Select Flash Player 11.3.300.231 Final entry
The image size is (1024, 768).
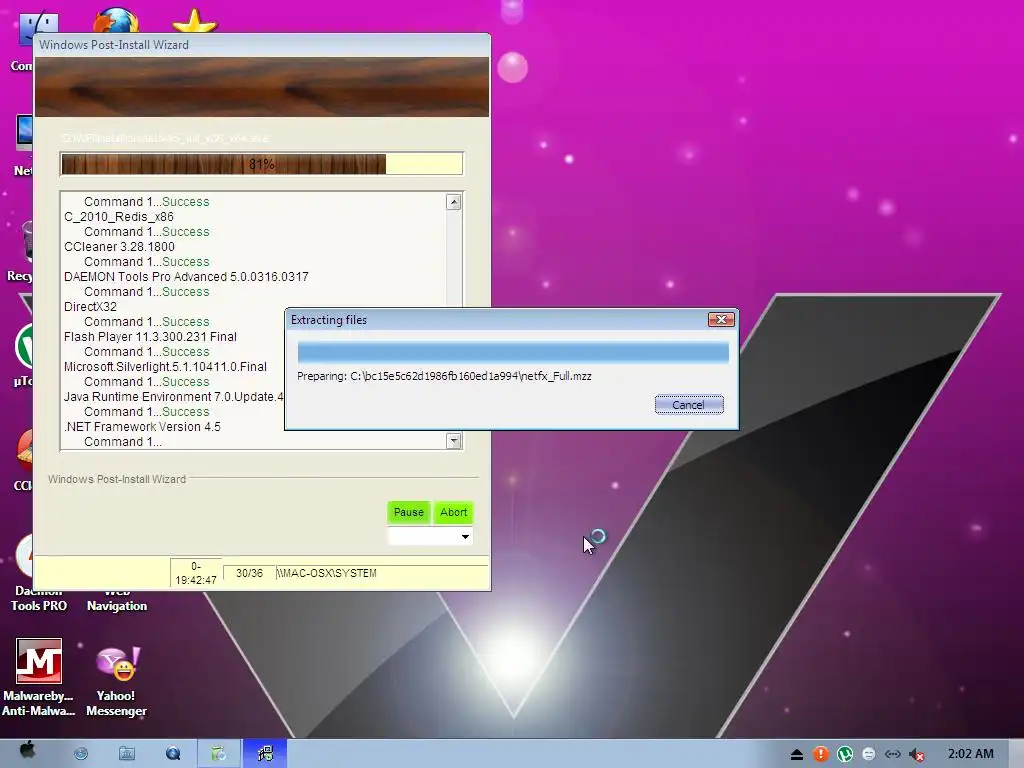pyautogui.click(x=150, y=337)
